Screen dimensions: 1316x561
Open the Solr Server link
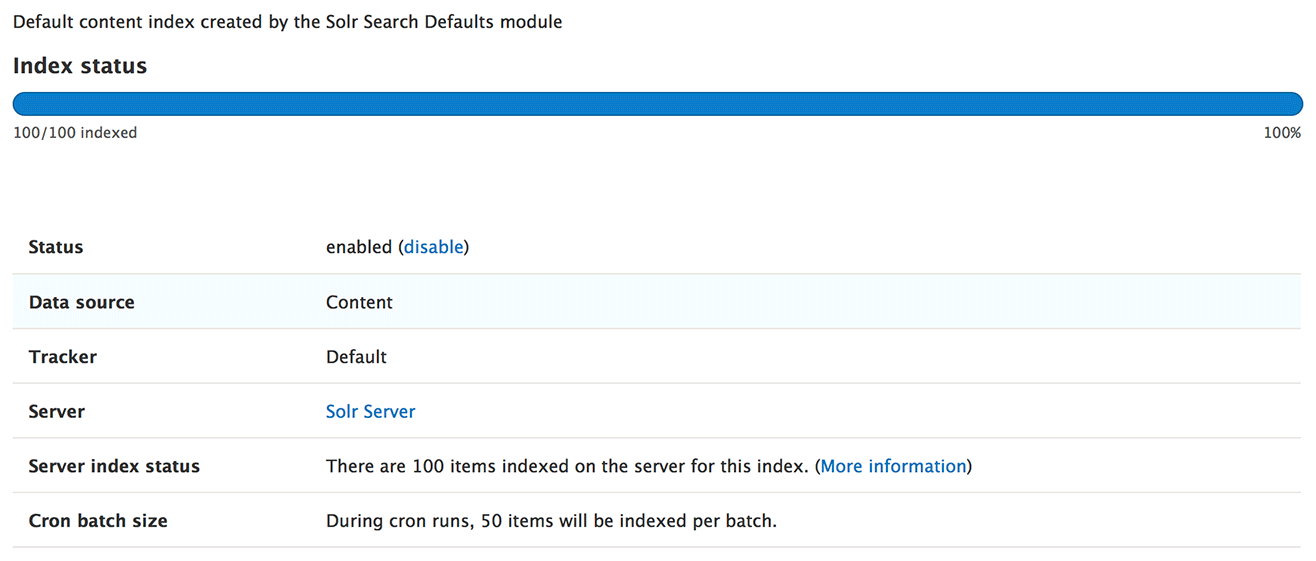pos(370,411)
